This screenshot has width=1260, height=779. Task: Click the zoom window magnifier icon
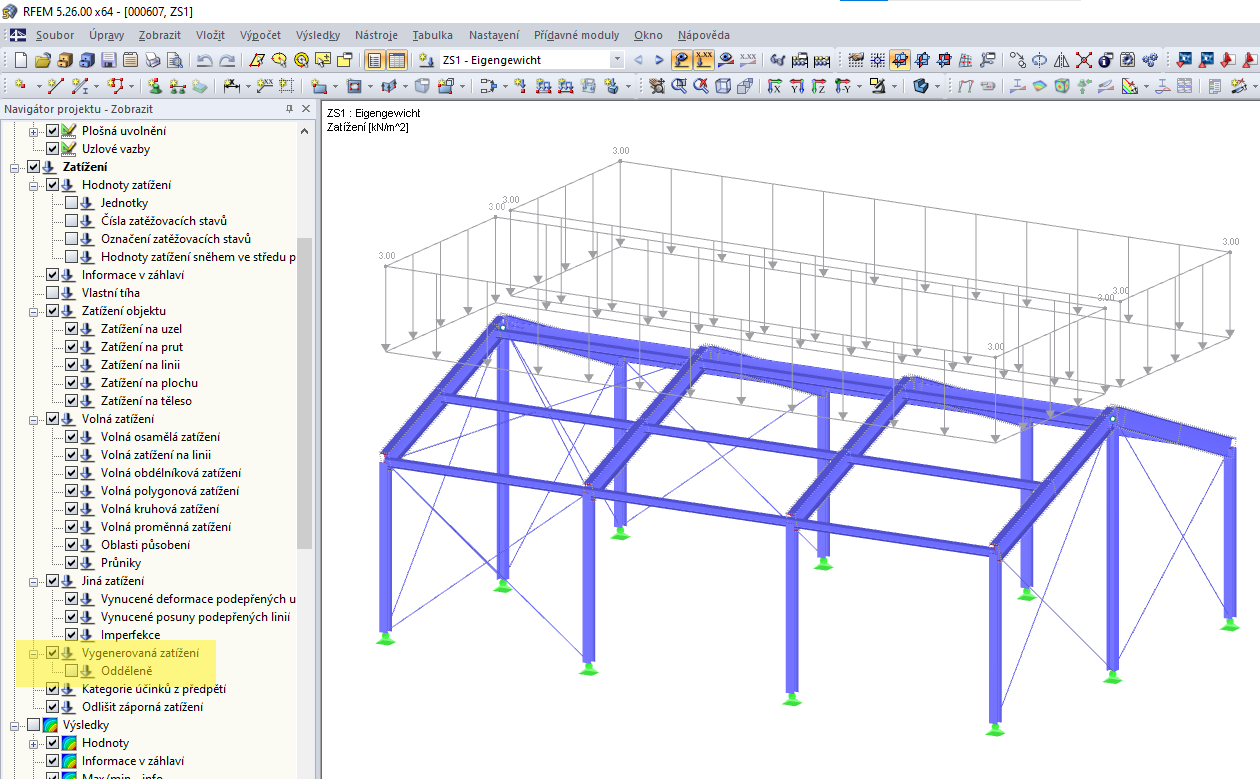coord(678,86)
